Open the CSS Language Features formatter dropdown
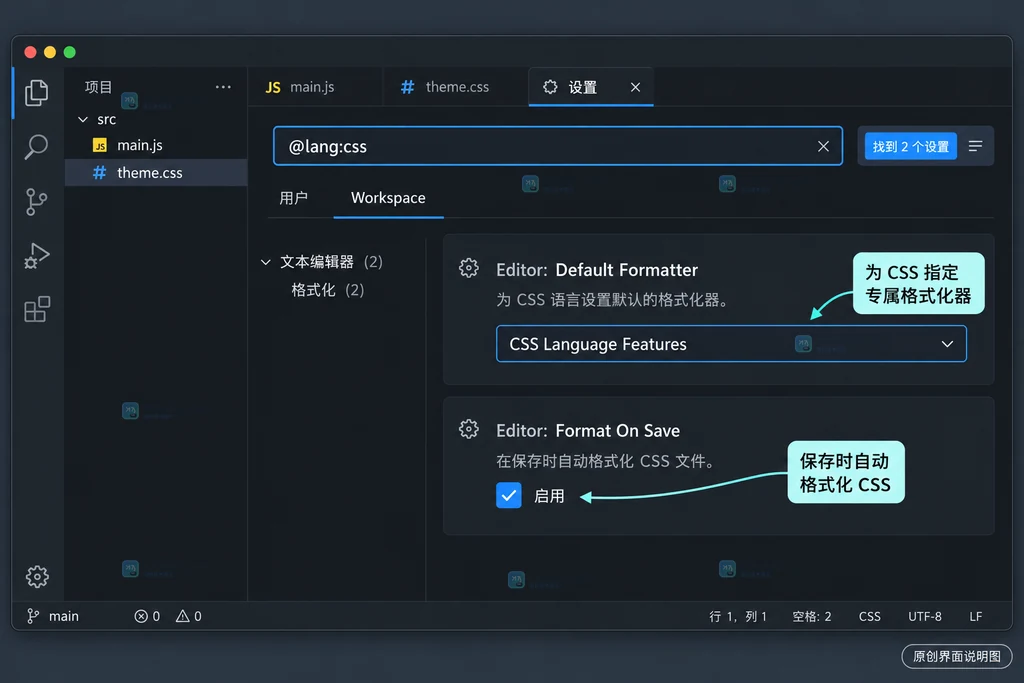The width and height of the screenshot is (1024, 683). [x=731, y=343]
